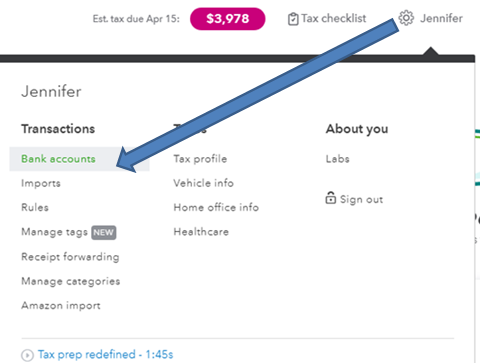Click the Jennifer account name dropdown
Image resolution: width=480 pixels, height=363 pixels.
coord(441,18)
